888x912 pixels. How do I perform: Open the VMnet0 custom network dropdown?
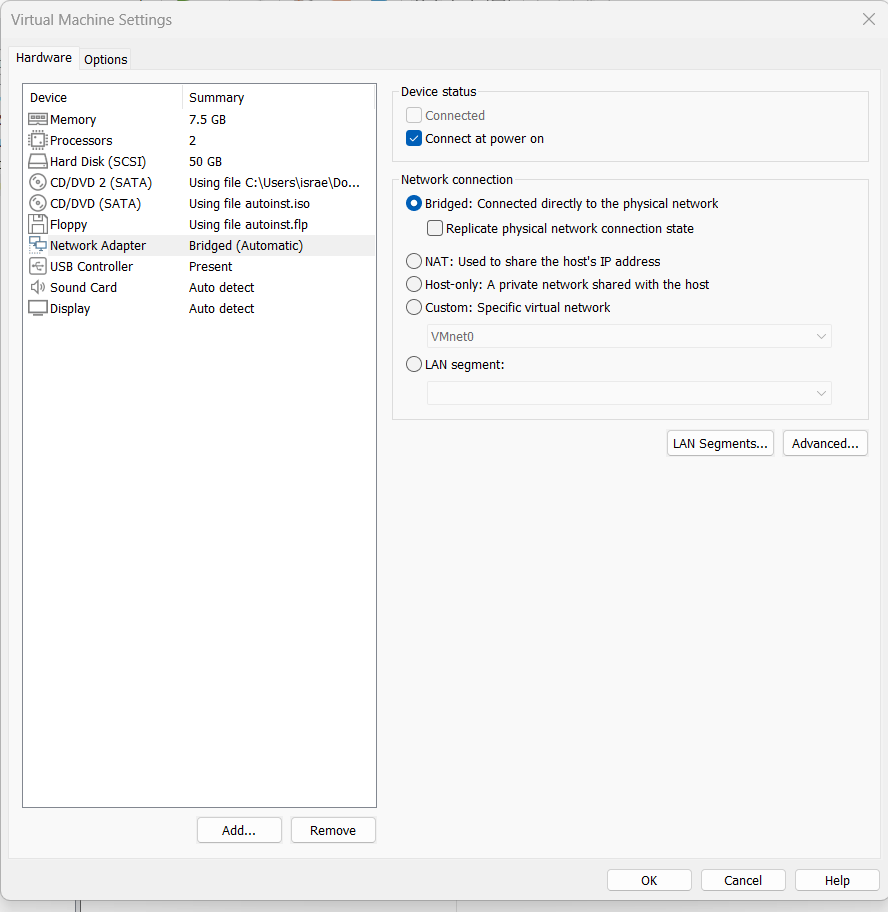coord(628,337)
